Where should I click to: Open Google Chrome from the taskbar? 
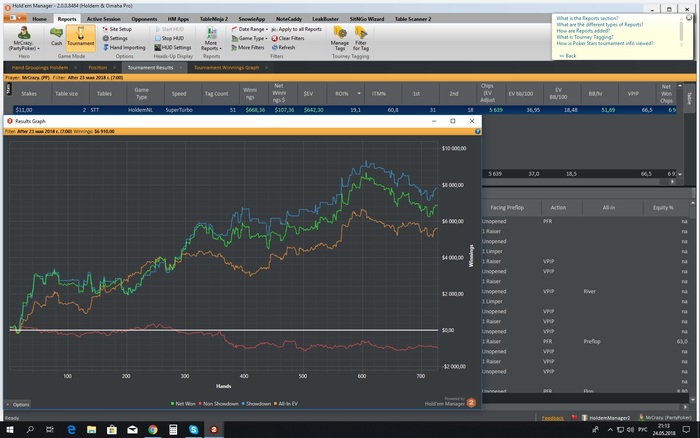[153, 430]
